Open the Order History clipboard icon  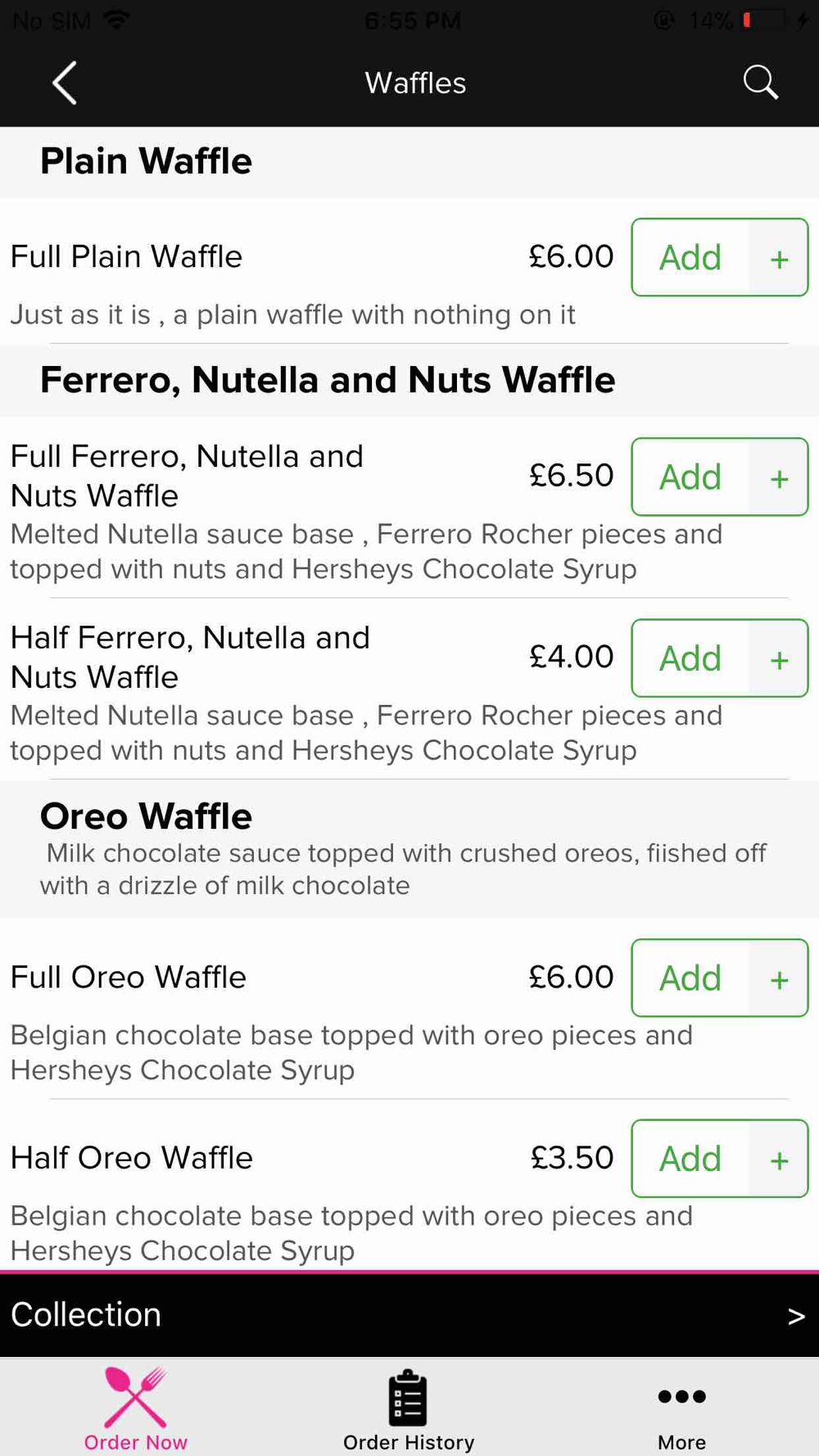click(x=408, y=1397)
